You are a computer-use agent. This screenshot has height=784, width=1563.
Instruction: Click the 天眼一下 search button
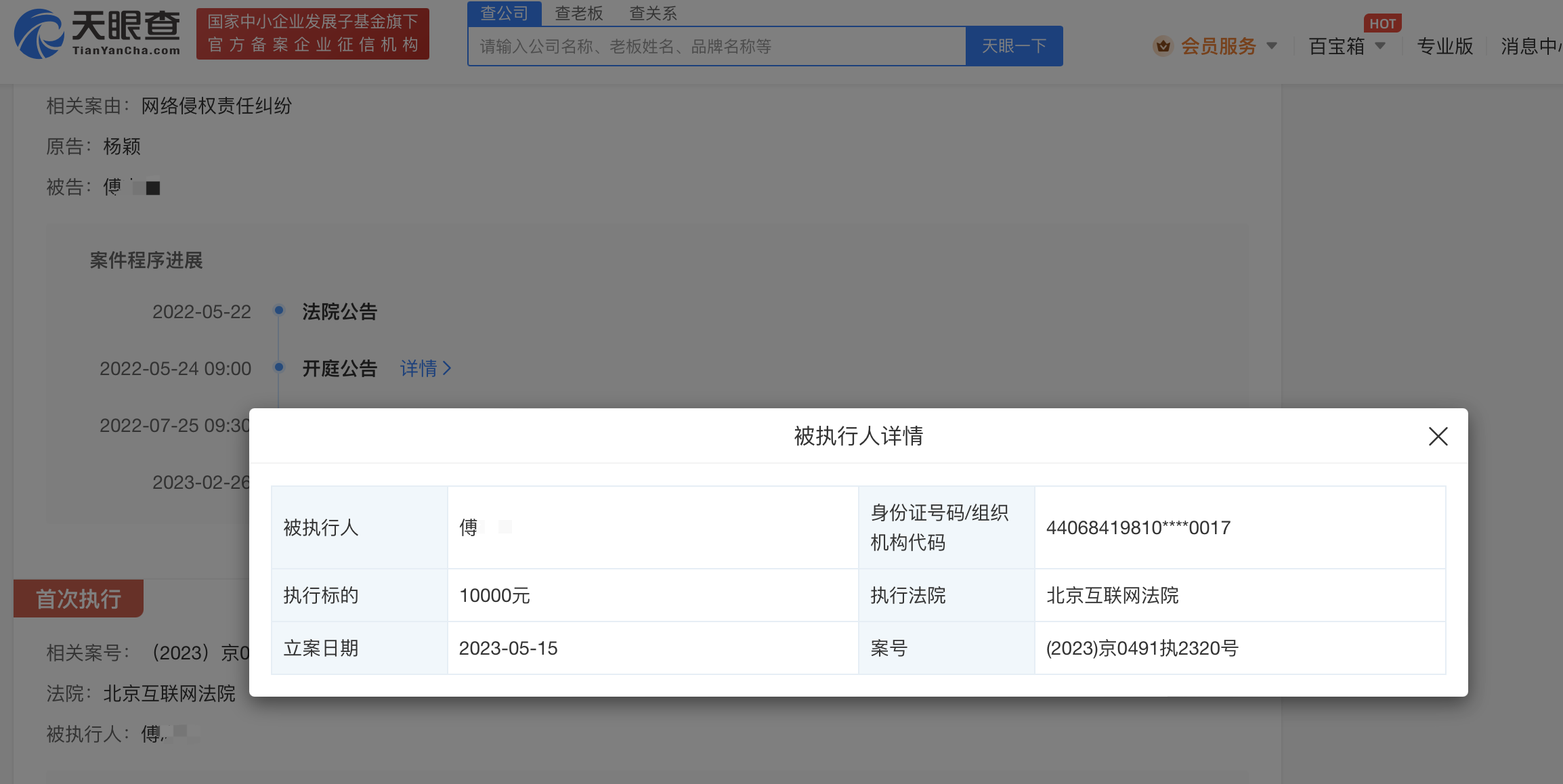click(x=1014, y=46)
